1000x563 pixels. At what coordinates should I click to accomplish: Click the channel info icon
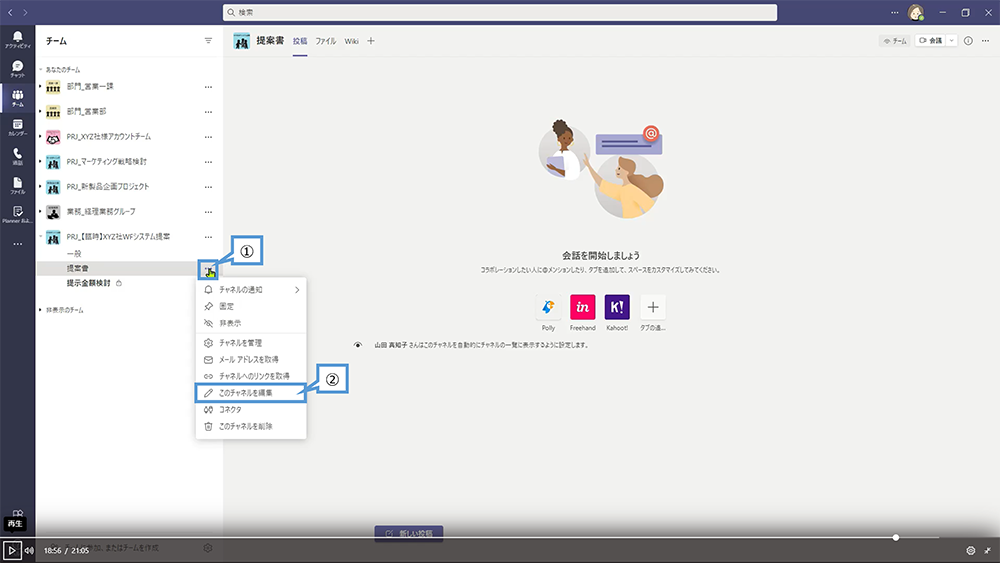[968, 41]
